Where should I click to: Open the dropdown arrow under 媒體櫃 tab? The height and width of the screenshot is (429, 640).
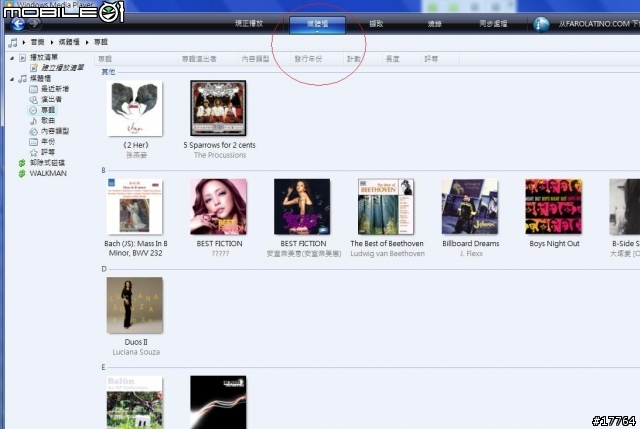(x=317, y=31)
